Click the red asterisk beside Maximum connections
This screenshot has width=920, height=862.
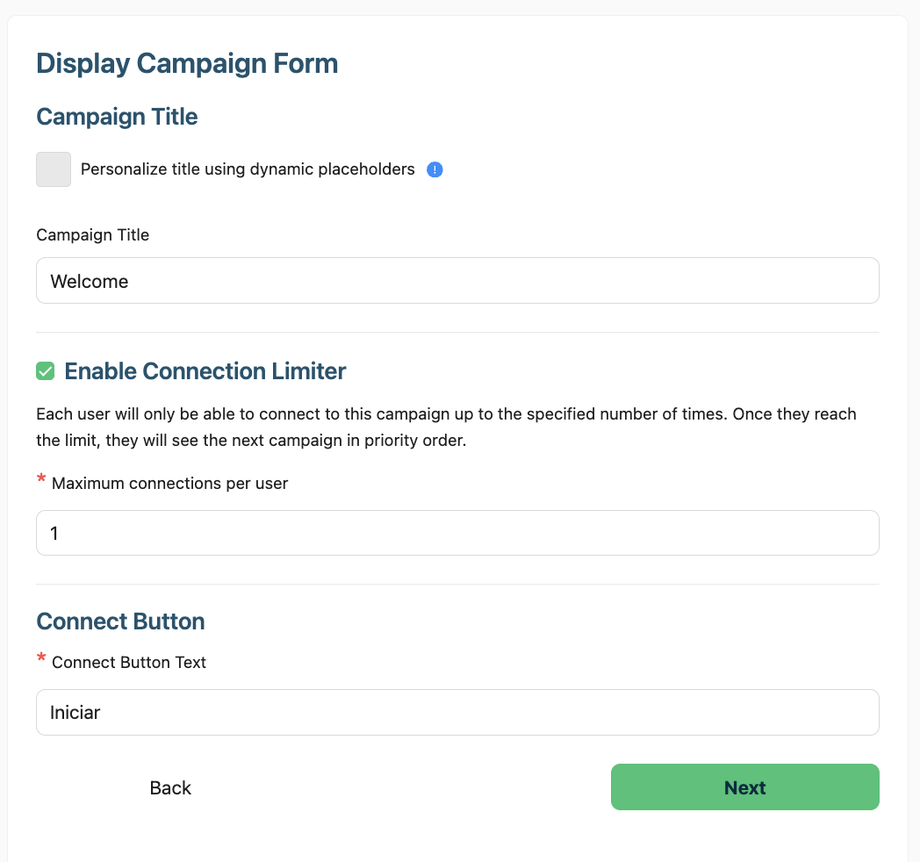(41, 481)
